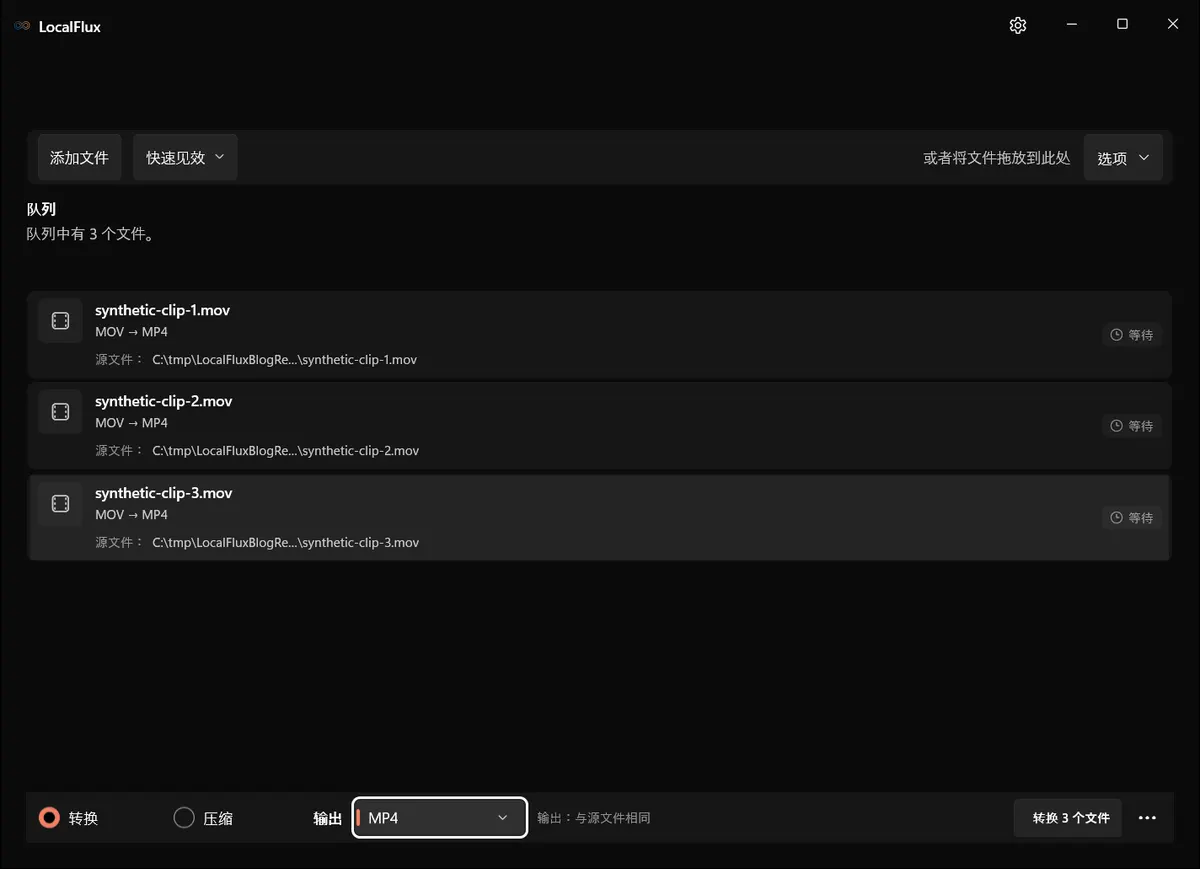Click source path of synthetic-clip-1.mov
This screenshot has width=1200, height=869.
284,359
